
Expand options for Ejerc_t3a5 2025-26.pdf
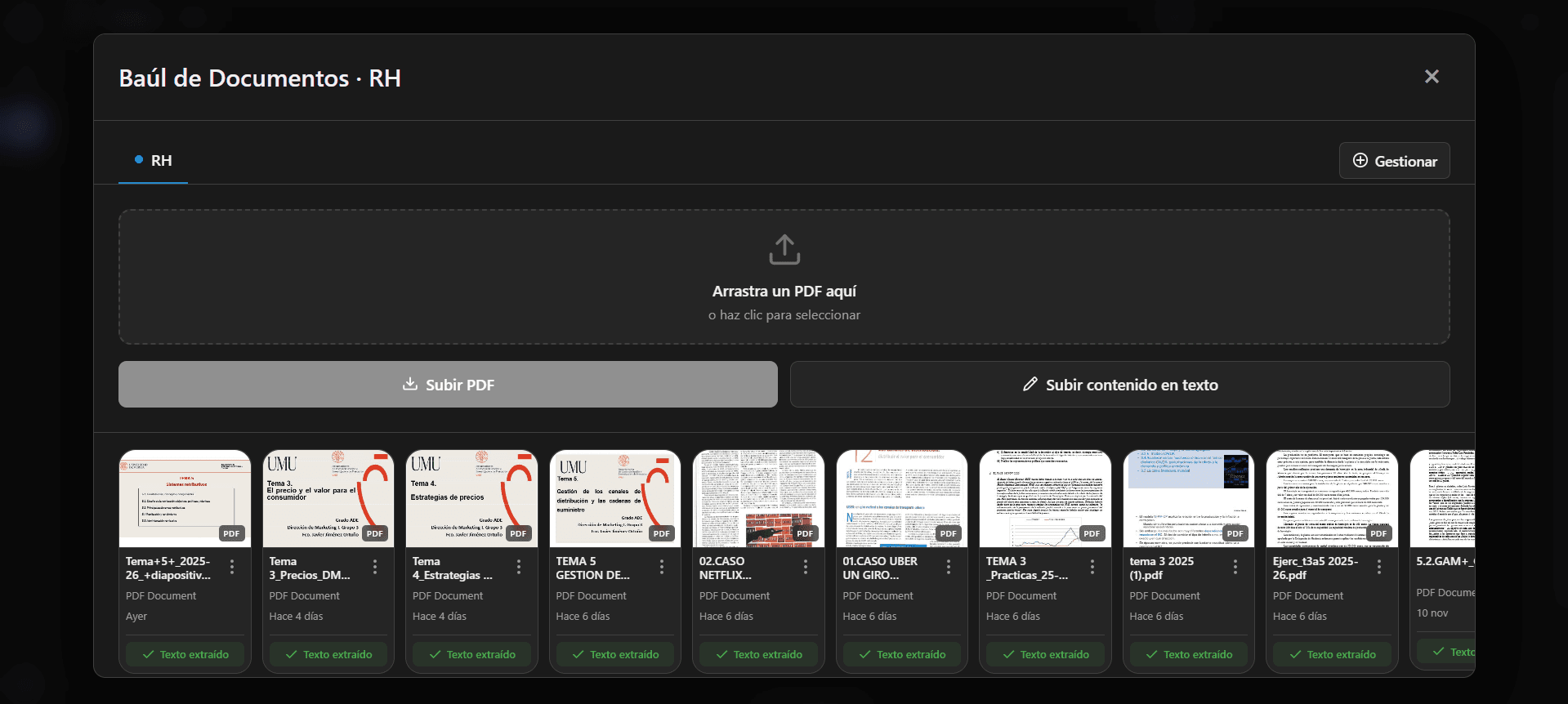point(1379,567)
